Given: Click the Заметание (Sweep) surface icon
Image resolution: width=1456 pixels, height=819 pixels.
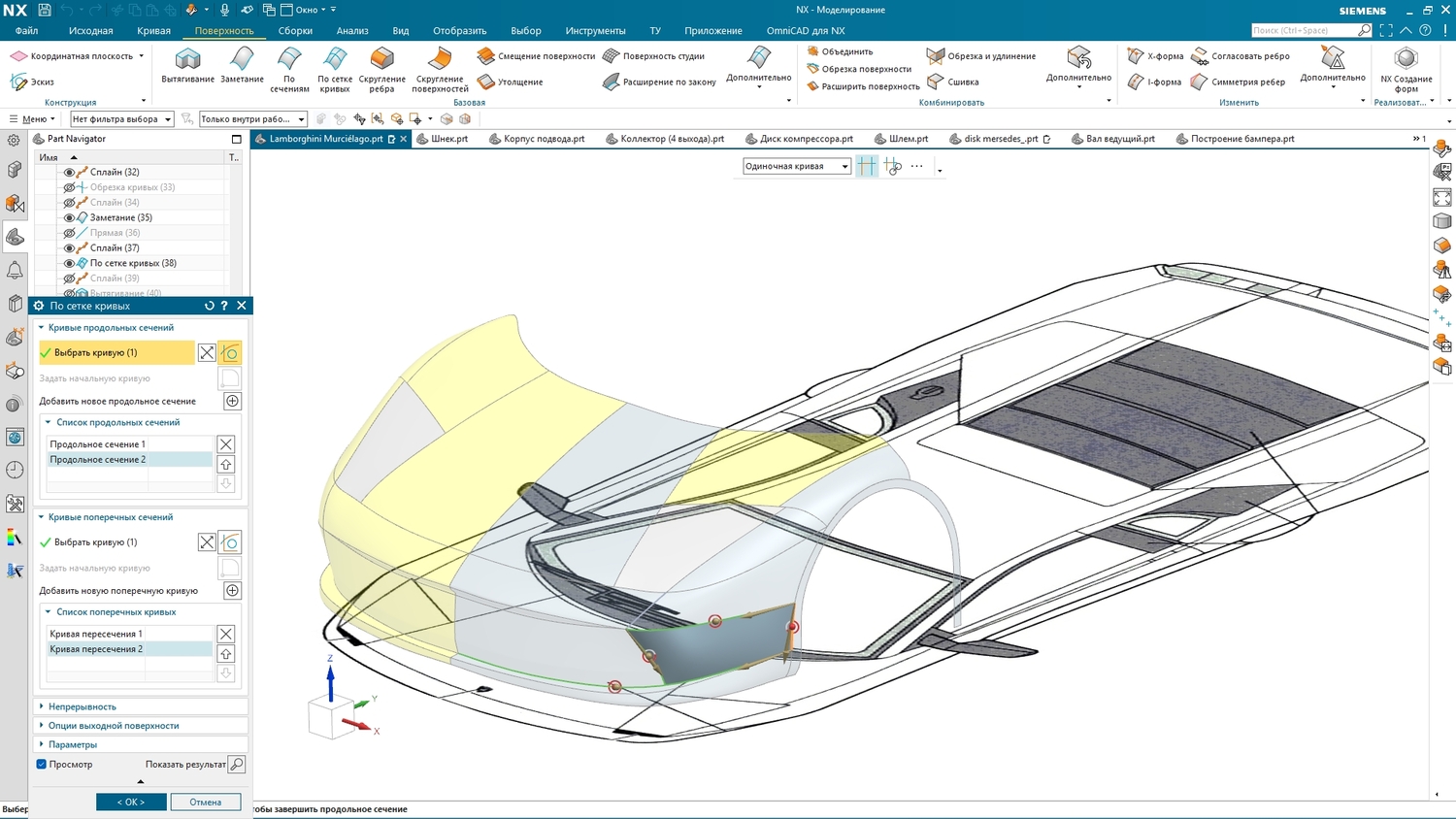Looking at the screenshot, I should coord(242,59).
